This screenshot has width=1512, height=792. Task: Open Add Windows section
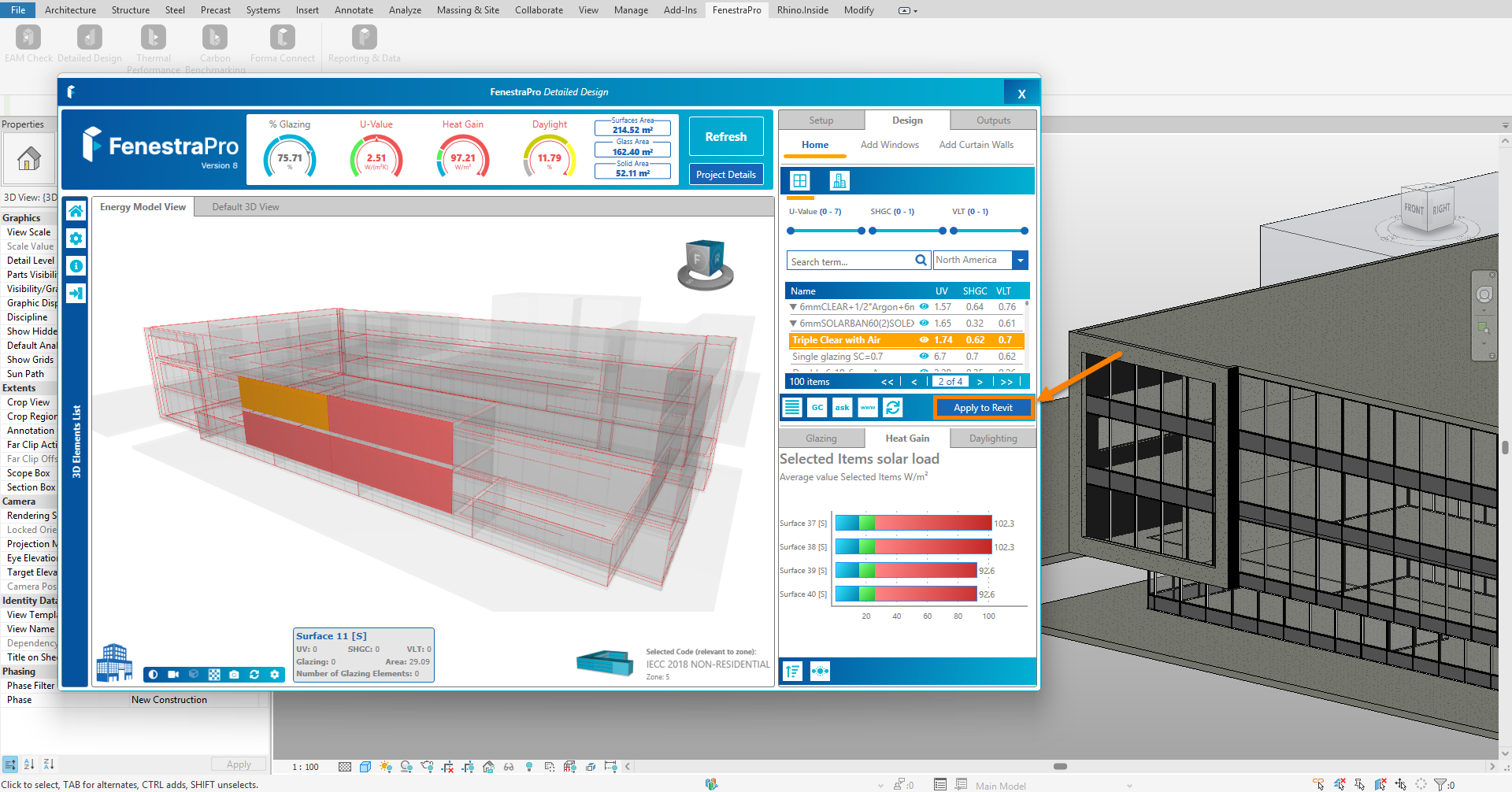[889, 145]
